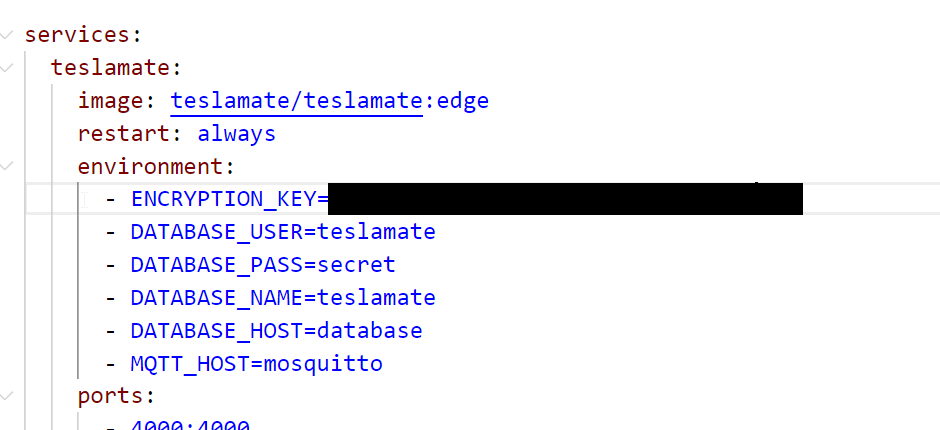Click the top-level "services" key

75,35
